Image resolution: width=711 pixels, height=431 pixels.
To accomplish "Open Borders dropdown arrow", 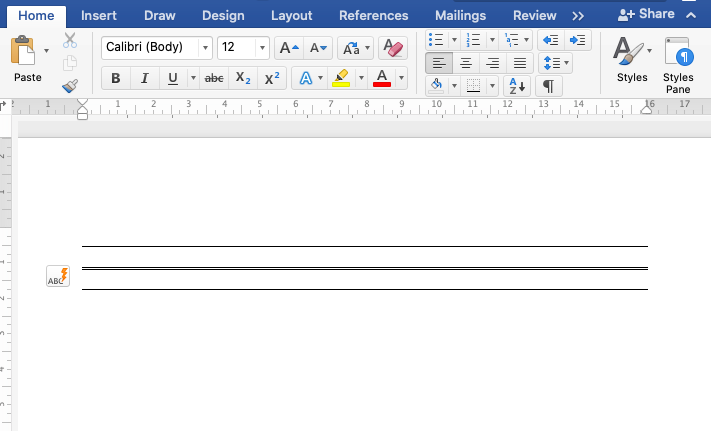I will (x=492, y=86).
